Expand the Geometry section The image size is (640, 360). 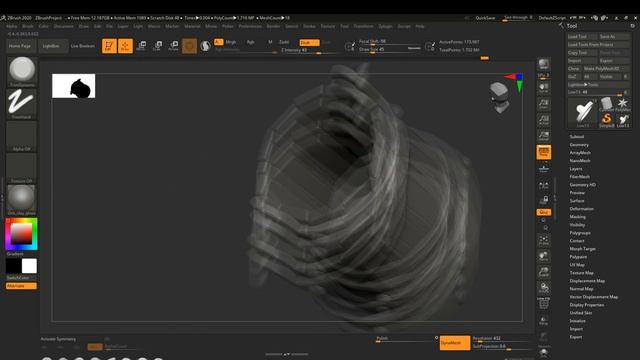click(x=579, y=145)
